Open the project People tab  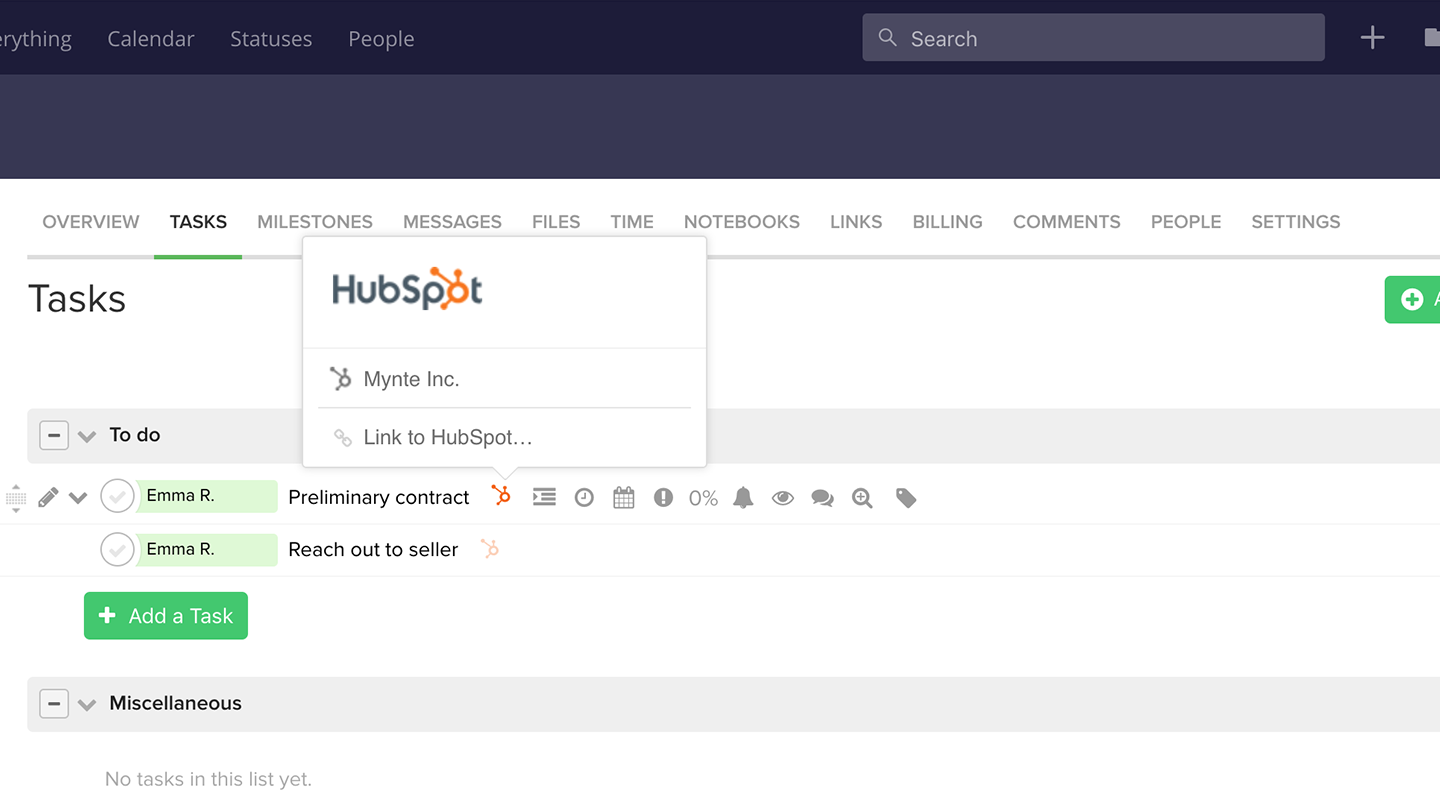click(1186, 222)
